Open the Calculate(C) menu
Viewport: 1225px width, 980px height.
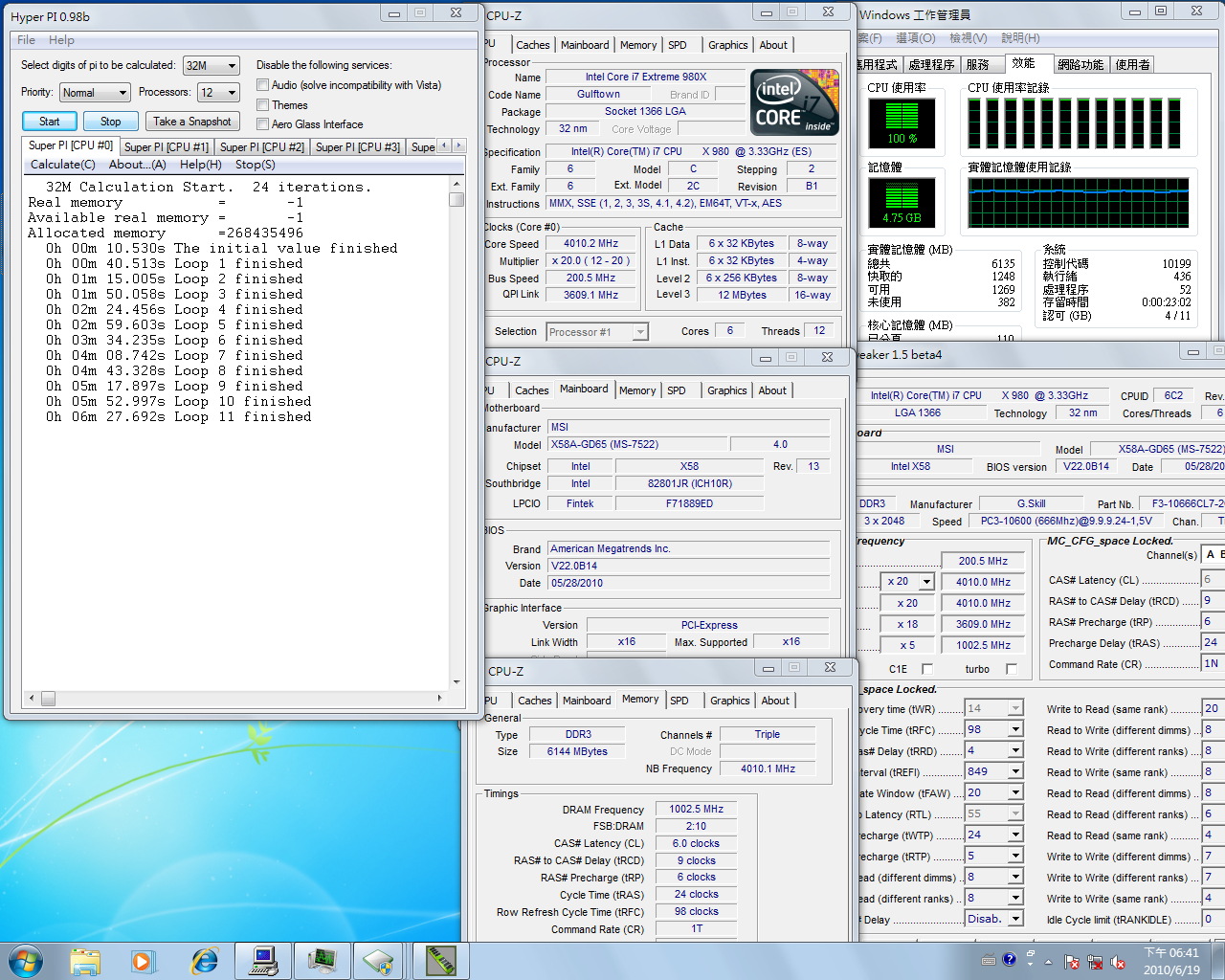click(x=63, y=165)
